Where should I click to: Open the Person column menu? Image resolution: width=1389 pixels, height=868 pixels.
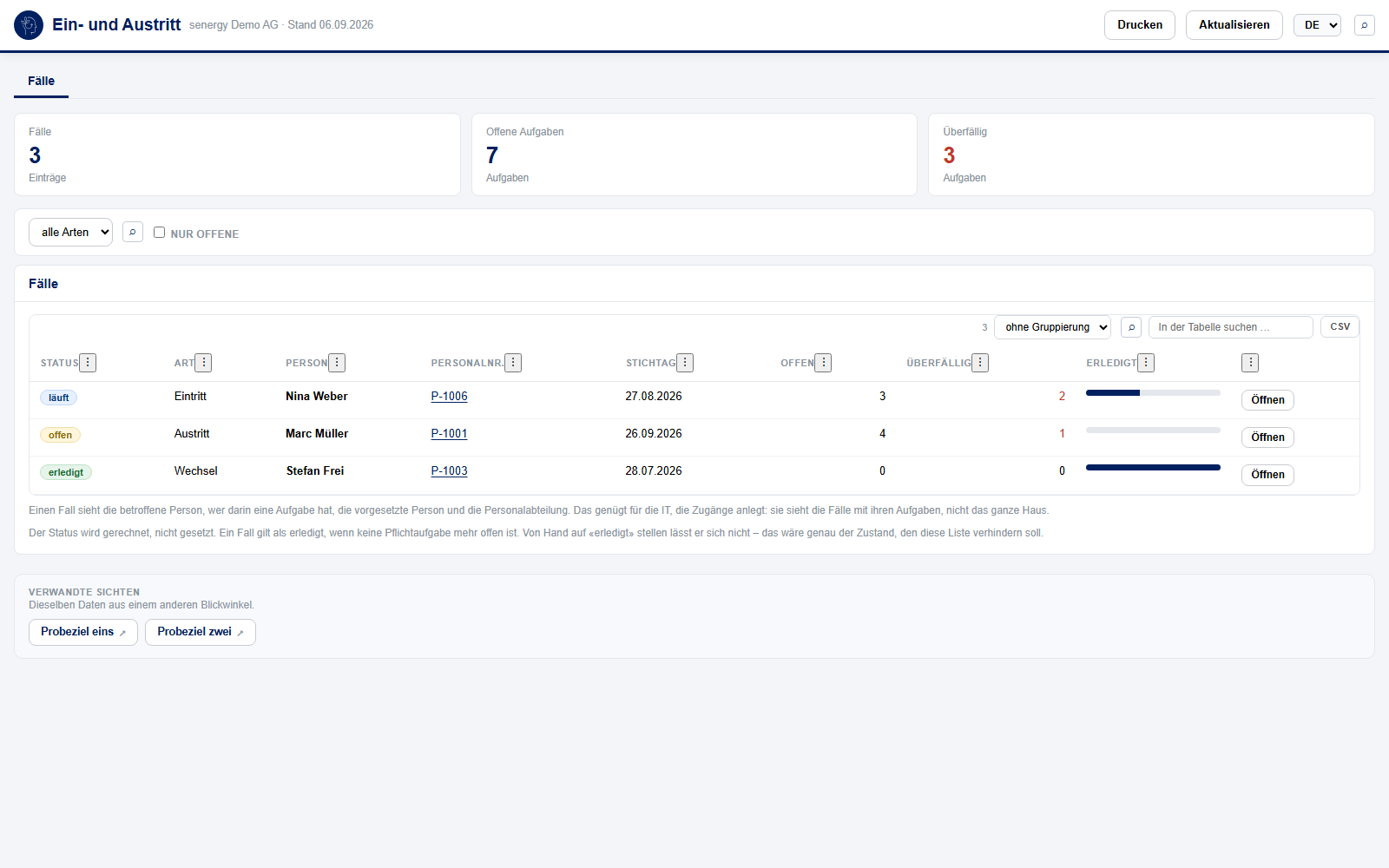click(x=337, y=363)
